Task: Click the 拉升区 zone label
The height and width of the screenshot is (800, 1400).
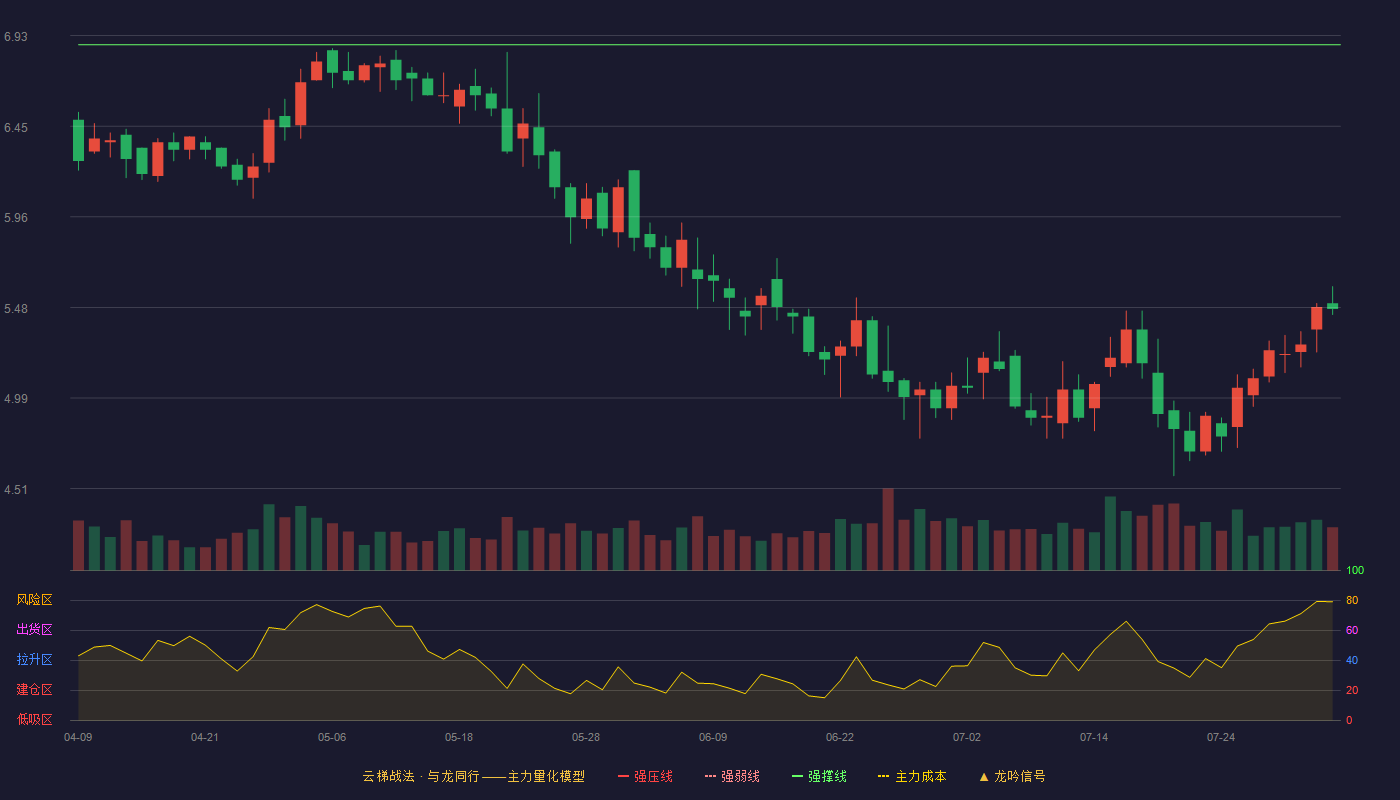Action: point(34,660)
